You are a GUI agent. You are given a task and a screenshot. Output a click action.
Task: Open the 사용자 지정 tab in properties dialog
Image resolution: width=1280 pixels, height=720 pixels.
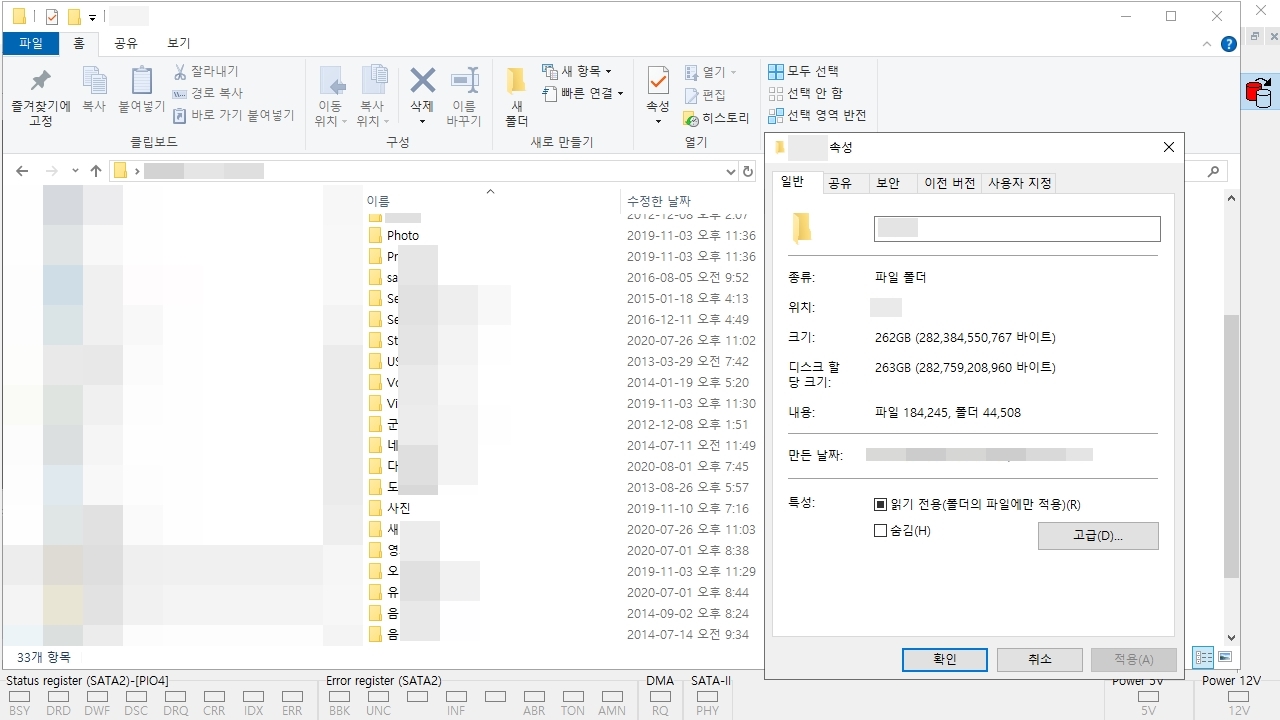tap(1020, 183)
